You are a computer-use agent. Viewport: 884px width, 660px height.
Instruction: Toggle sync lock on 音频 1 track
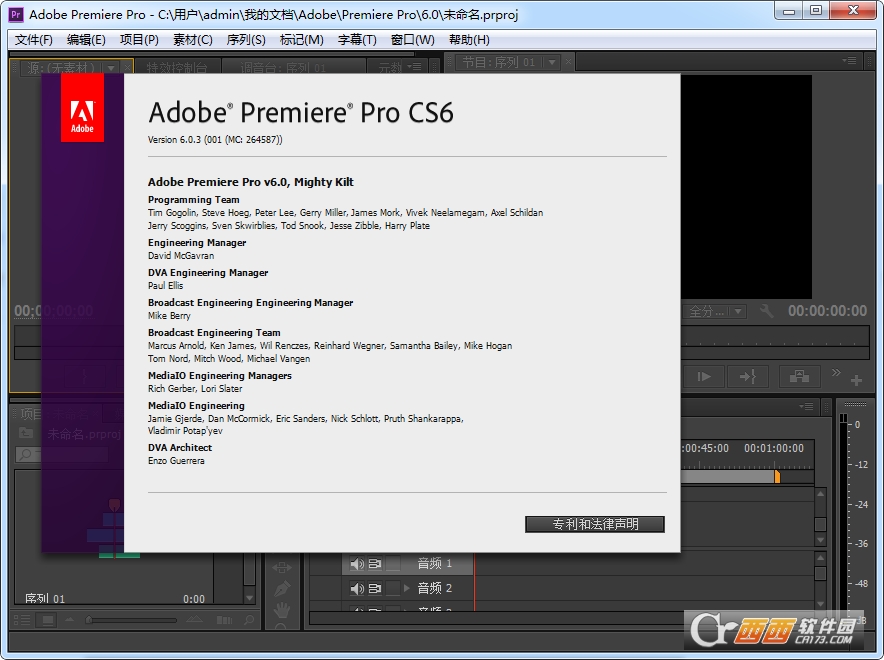click(376, 564)
